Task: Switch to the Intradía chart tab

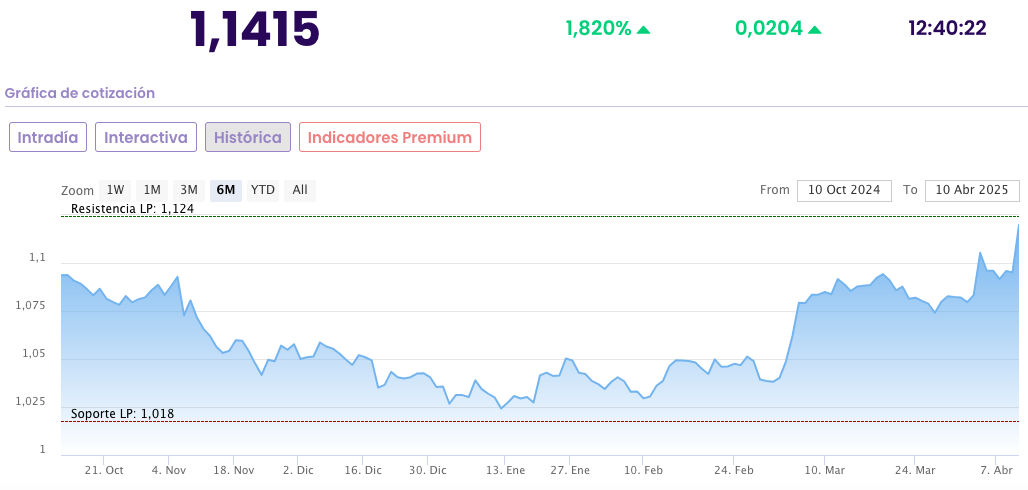Action: (48, 137)
